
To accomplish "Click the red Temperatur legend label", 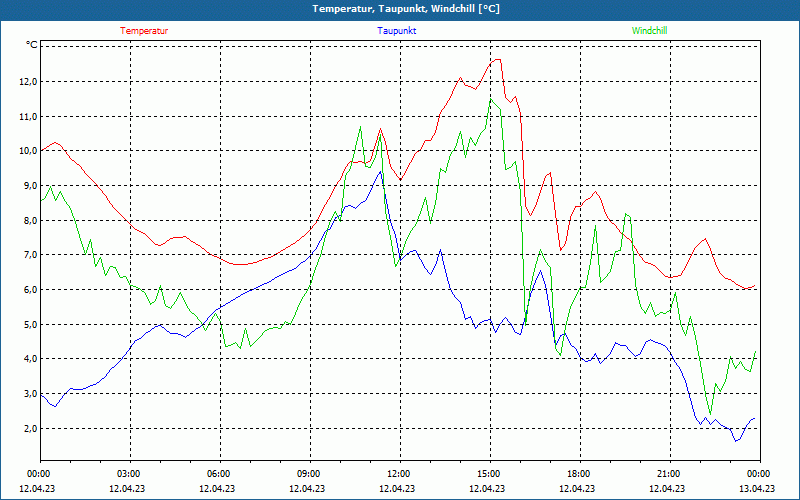I will pyautogui.click(x=144, y=31).
